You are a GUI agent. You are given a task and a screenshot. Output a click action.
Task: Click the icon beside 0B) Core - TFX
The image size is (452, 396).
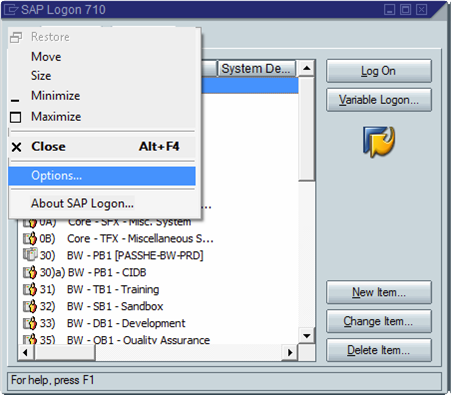[x=30, y=239]
